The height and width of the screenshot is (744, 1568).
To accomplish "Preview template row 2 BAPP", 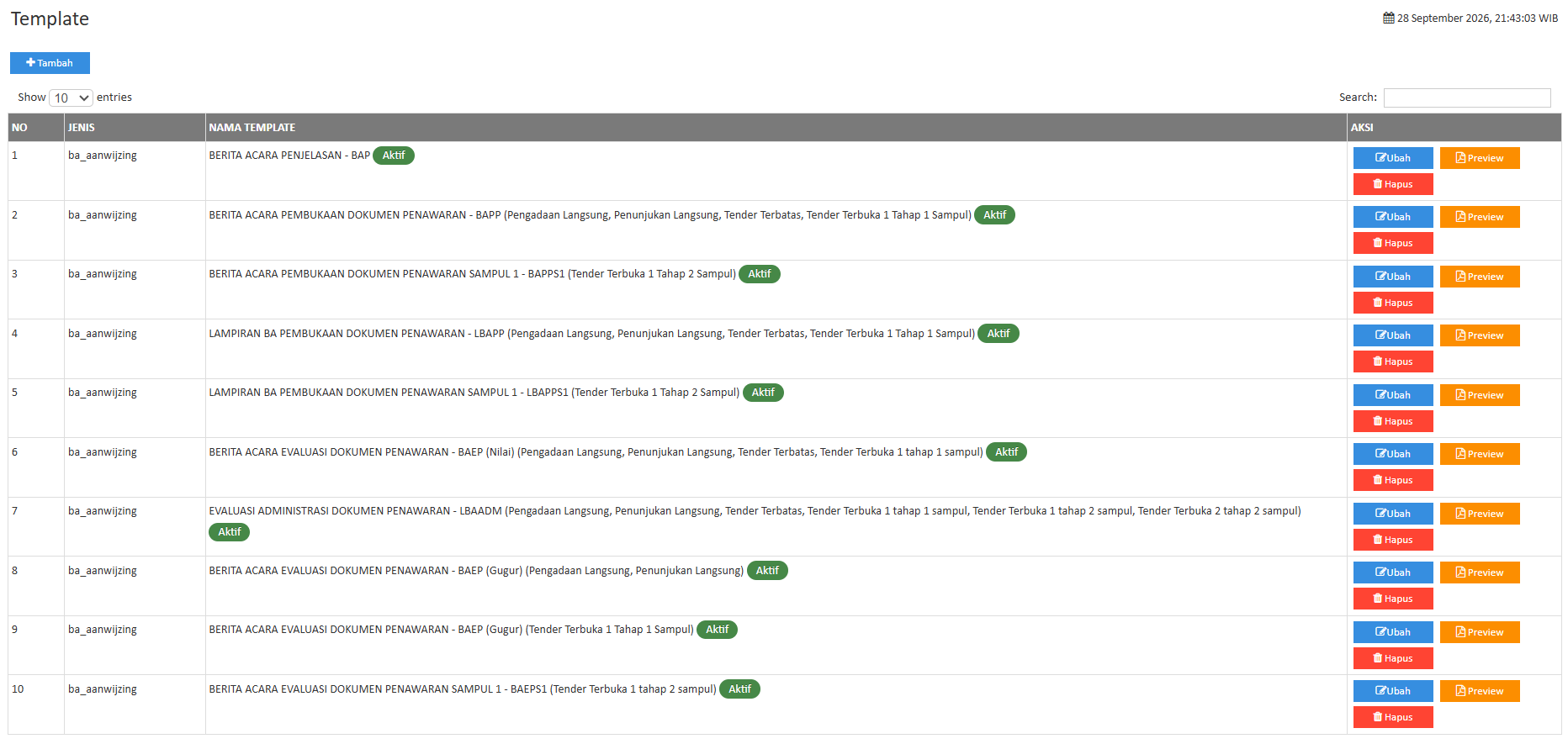I will (1480, 217).
